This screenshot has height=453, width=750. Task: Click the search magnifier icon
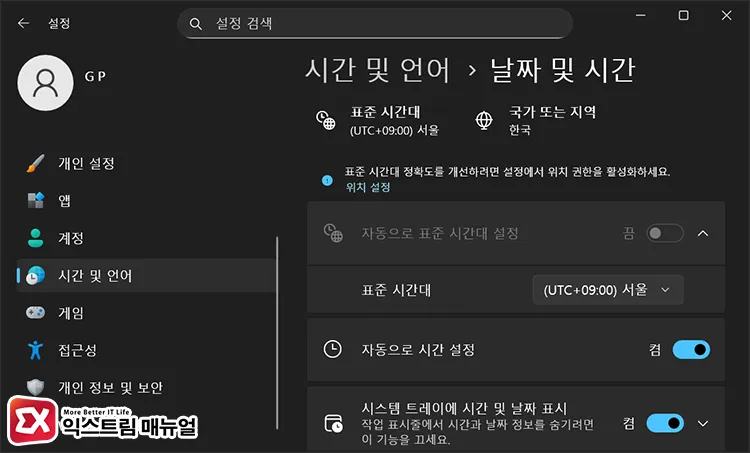[x=195, y=23]
